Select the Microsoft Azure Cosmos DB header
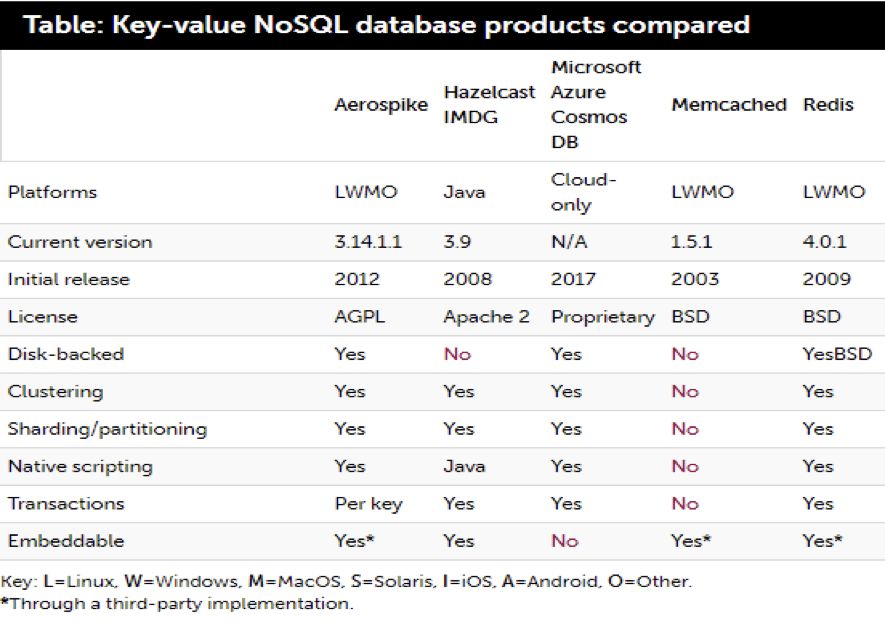Viewport: 885px width, 623px height. pos(596,105)
